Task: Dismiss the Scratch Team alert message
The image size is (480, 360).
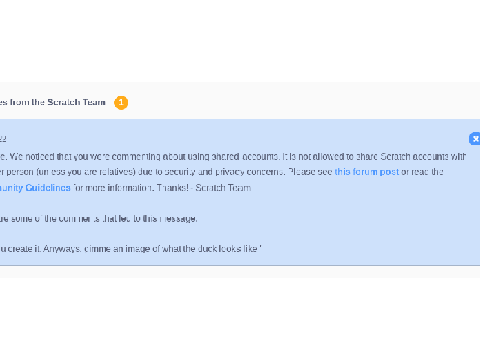Action: (x=475, y=138)
